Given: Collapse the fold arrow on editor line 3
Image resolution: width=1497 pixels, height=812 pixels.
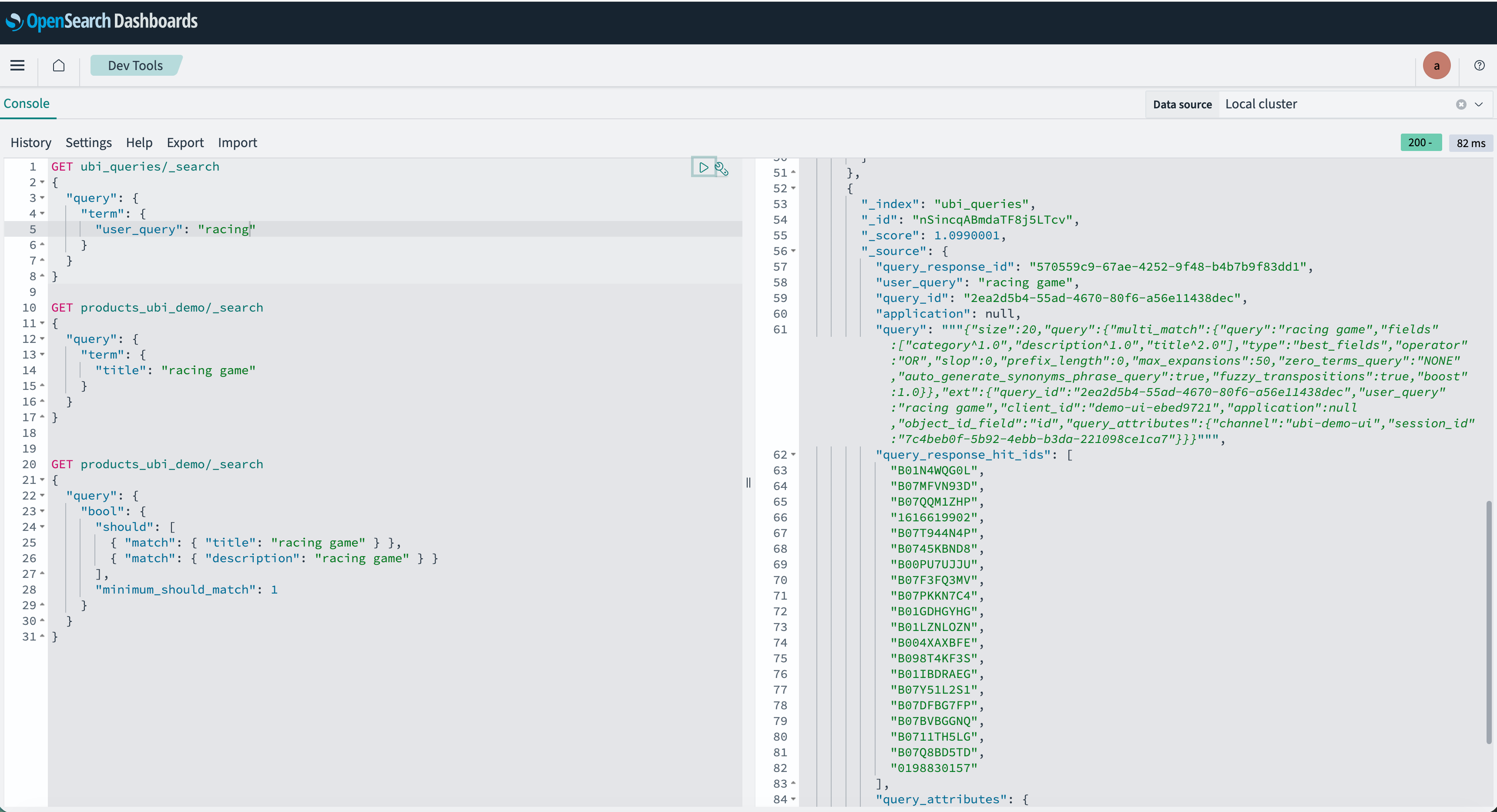Looking at the screenshot, I should click(42, 198).
